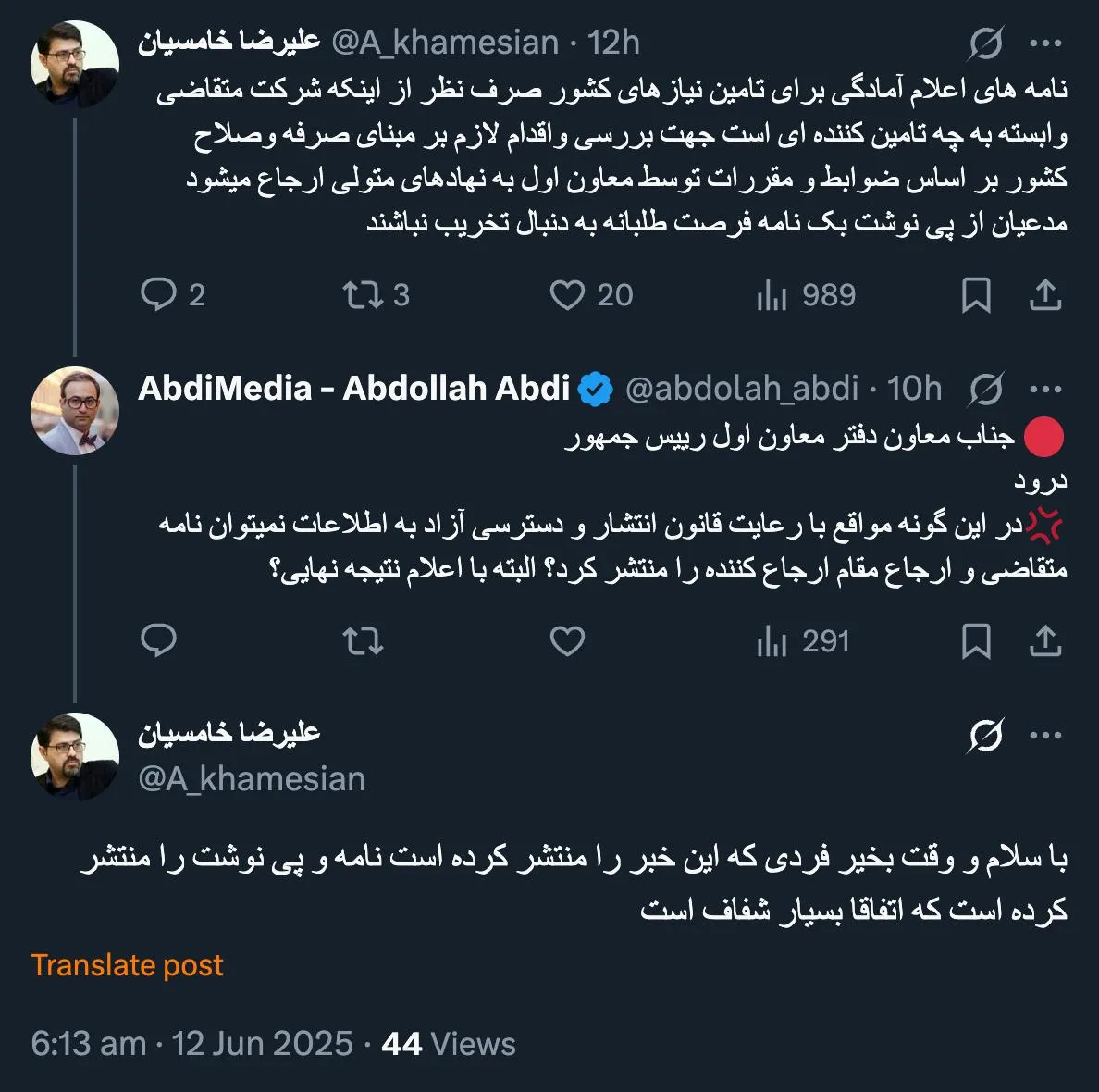Open Grok actions on the bottom tweet
This screenshot has height=1092, width=1099.
tap(988, 734)
